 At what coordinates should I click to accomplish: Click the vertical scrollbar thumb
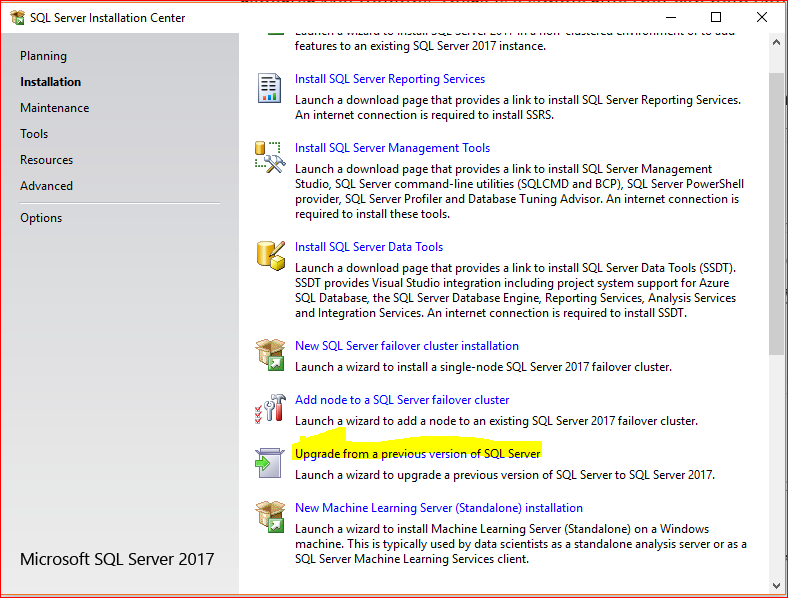pos(776,214)
